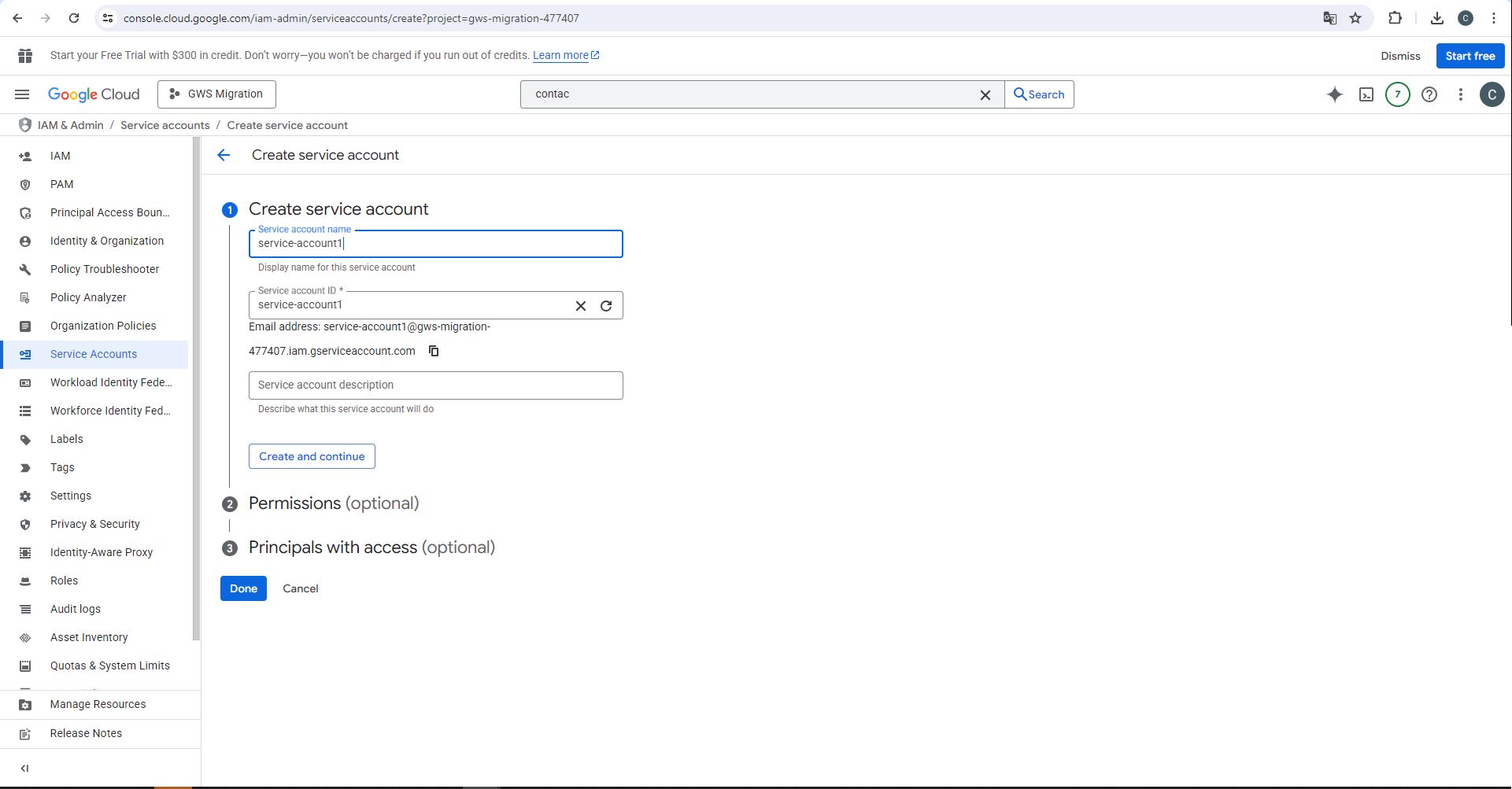Open Roles in the sidebar

64,581
